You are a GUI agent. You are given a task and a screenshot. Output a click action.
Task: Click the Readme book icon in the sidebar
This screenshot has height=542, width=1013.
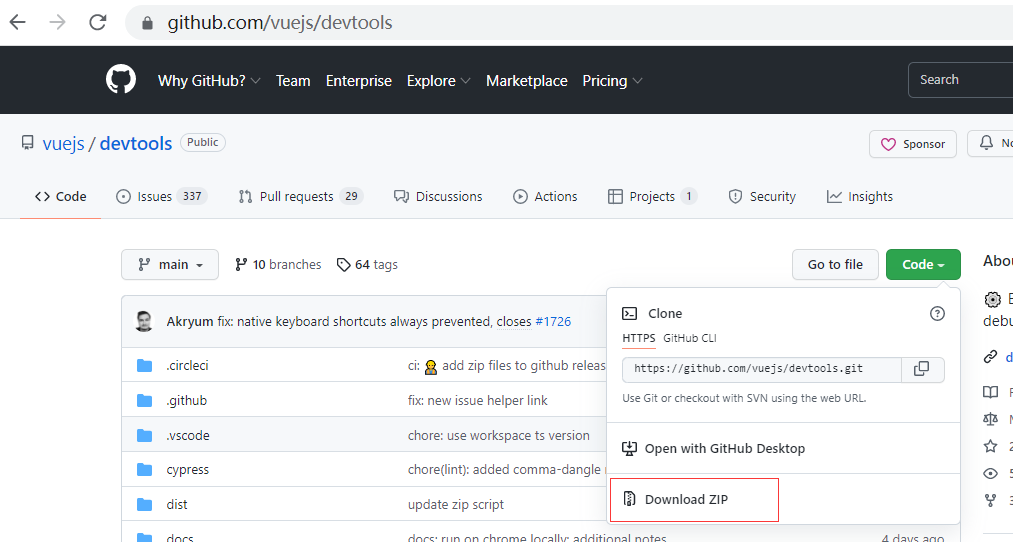(990, 391)
